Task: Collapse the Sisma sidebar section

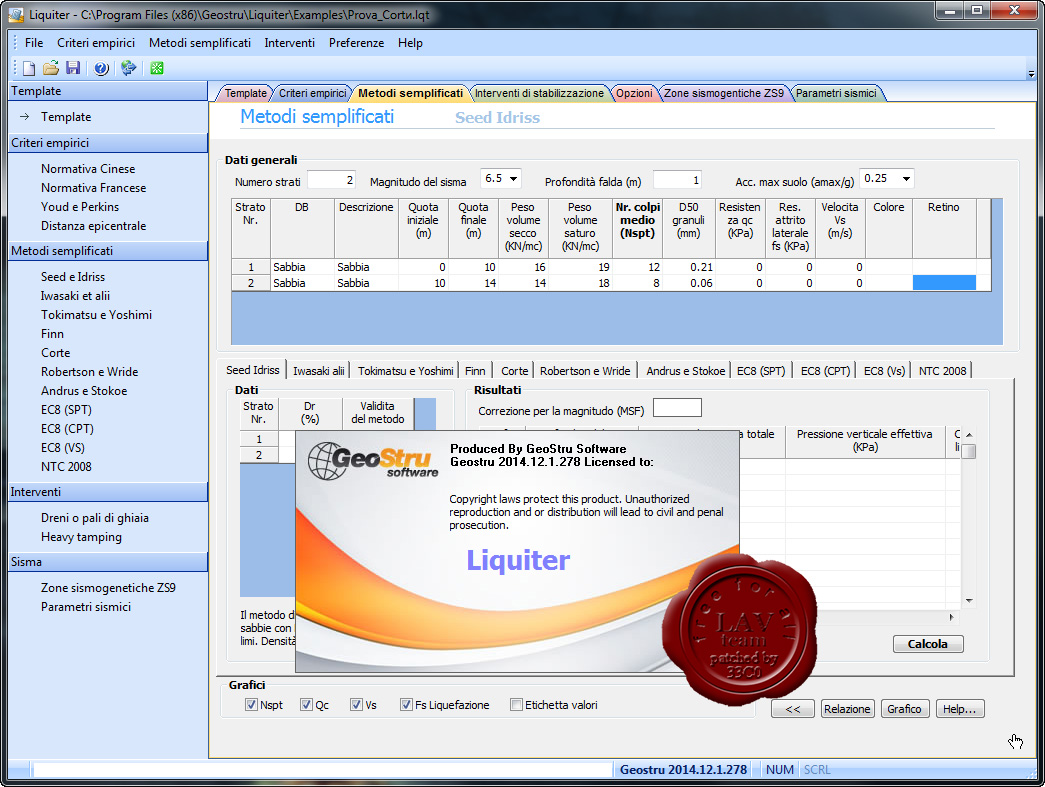Action: pos(108,562)
